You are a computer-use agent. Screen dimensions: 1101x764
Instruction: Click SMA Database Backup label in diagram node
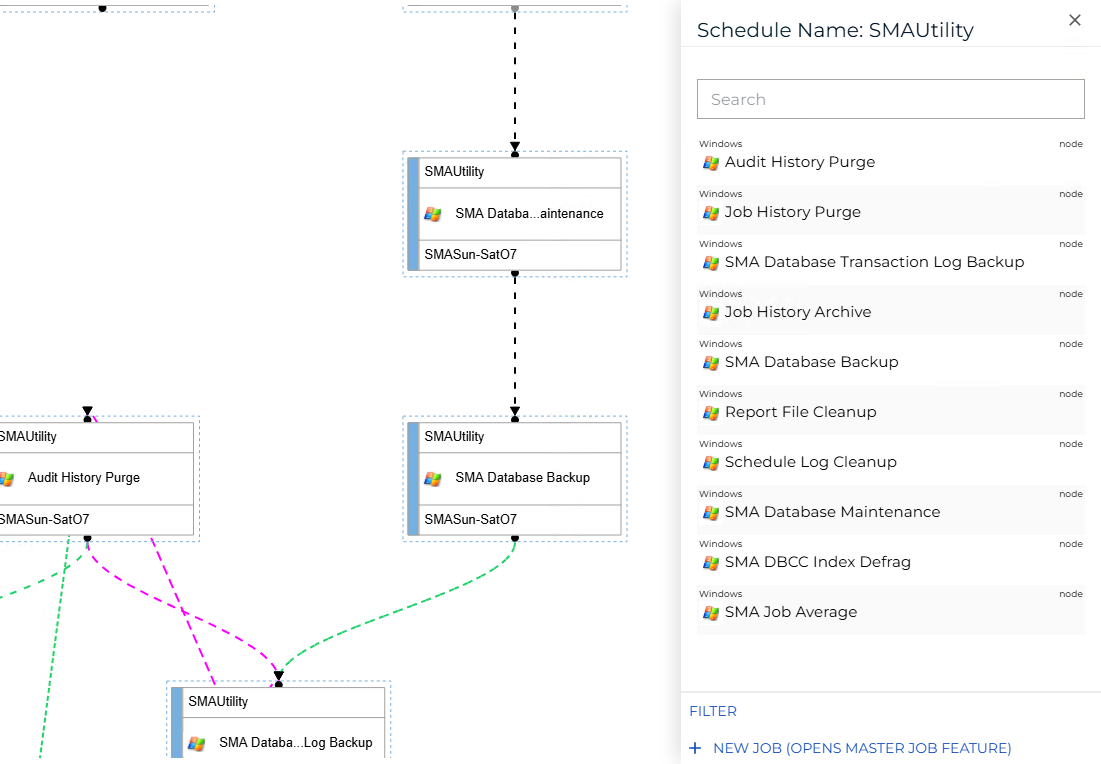(x=522, y=478)
